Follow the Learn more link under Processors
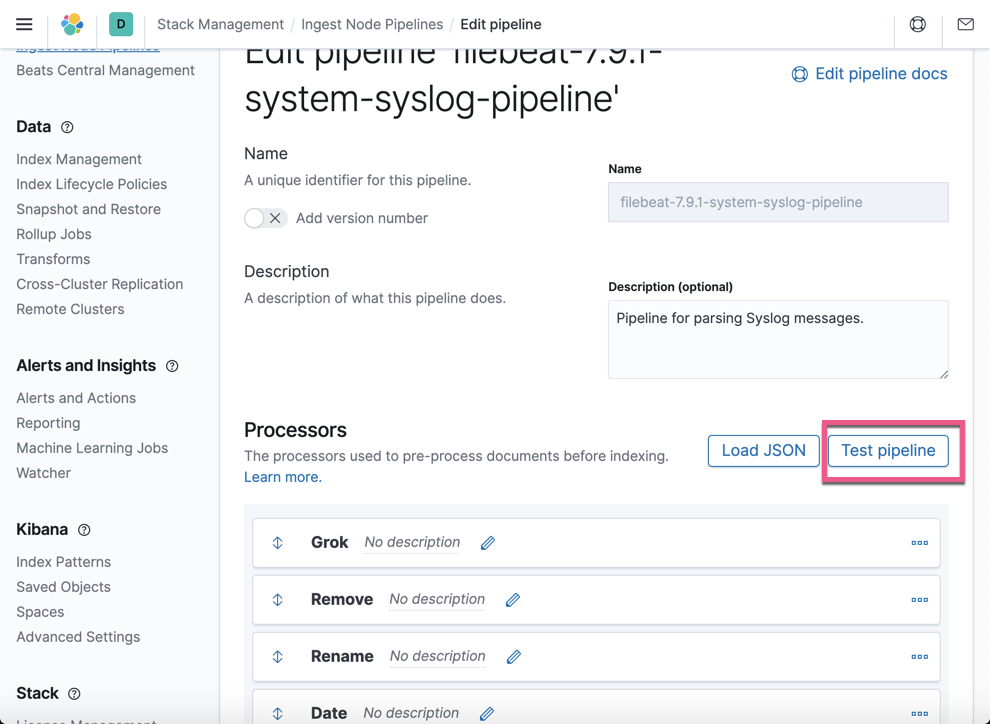 coord(283,477)
